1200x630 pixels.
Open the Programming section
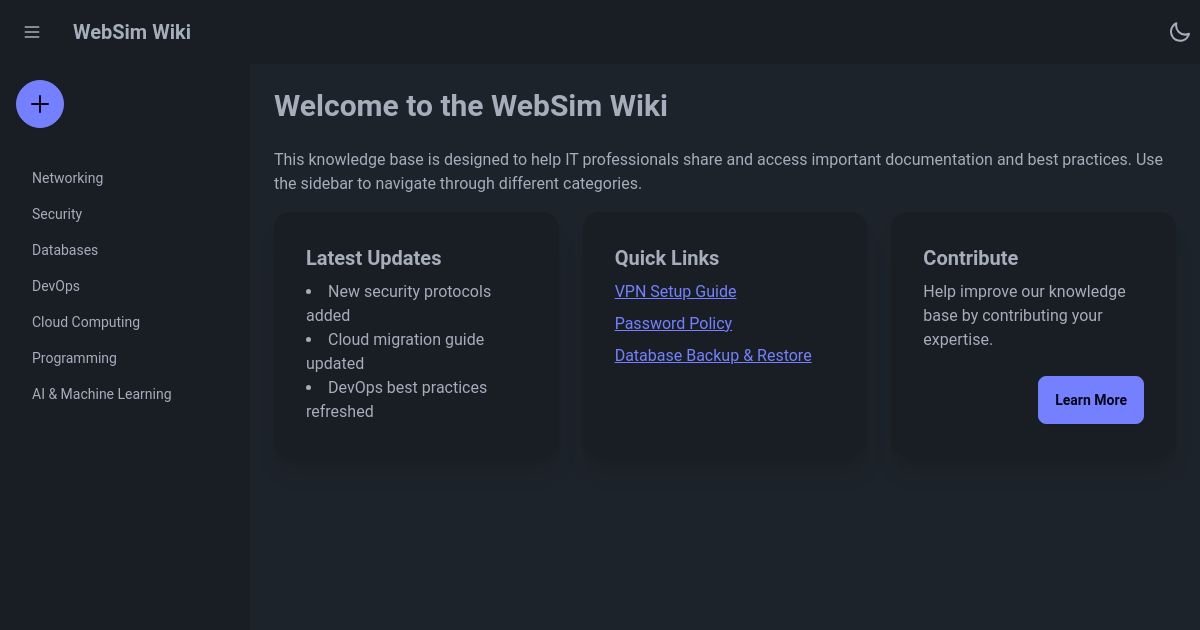point(74,358)
